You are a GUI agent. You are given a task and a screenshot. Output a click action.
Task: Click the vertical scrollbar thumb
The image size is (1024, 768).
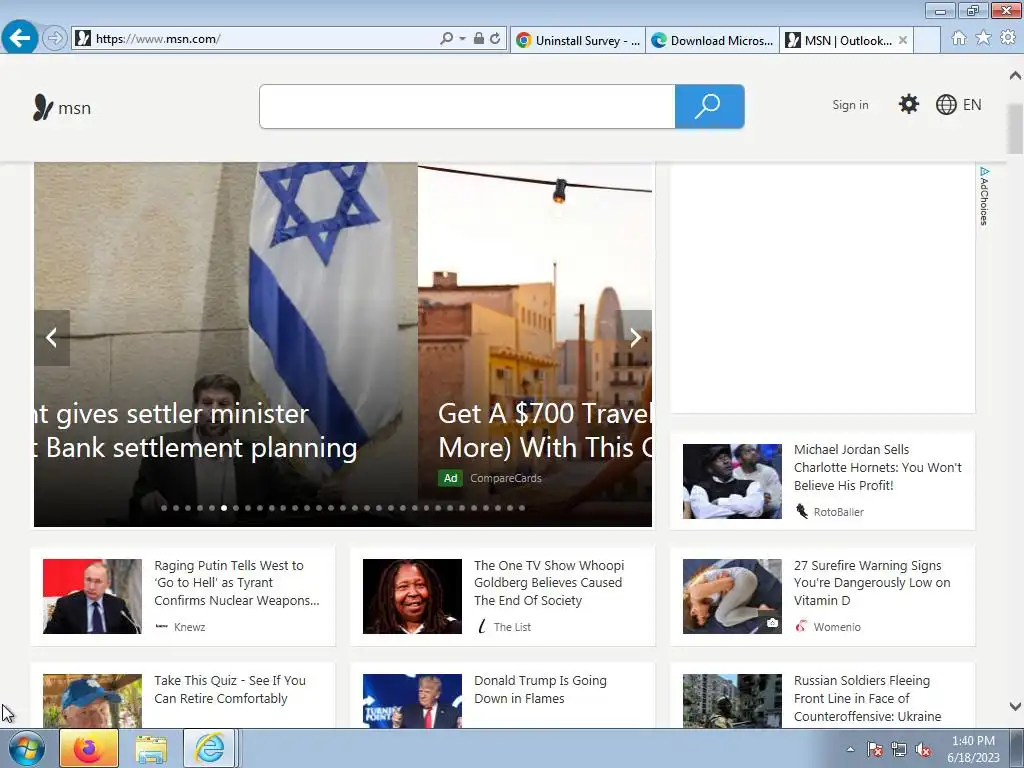point(1015,128)
